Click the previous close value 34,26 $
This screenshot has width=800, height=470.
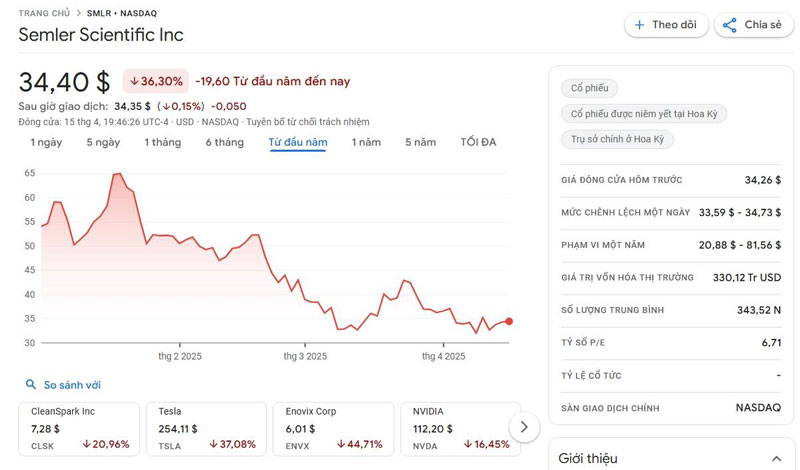763,180
